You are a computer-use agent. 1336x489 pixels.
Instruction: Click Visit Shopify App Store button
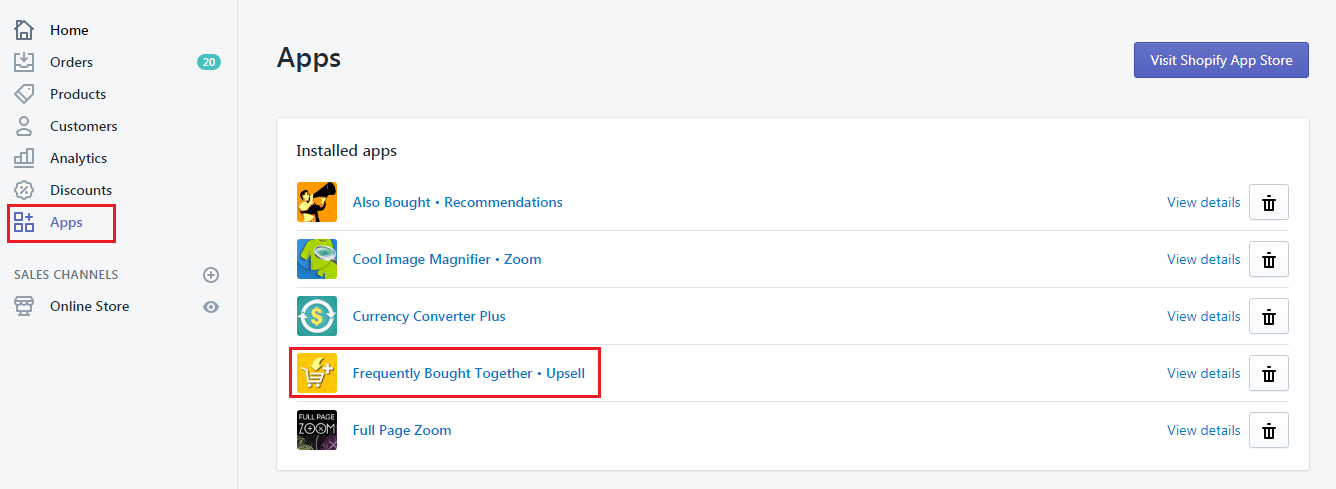(x=1221, y=60)
